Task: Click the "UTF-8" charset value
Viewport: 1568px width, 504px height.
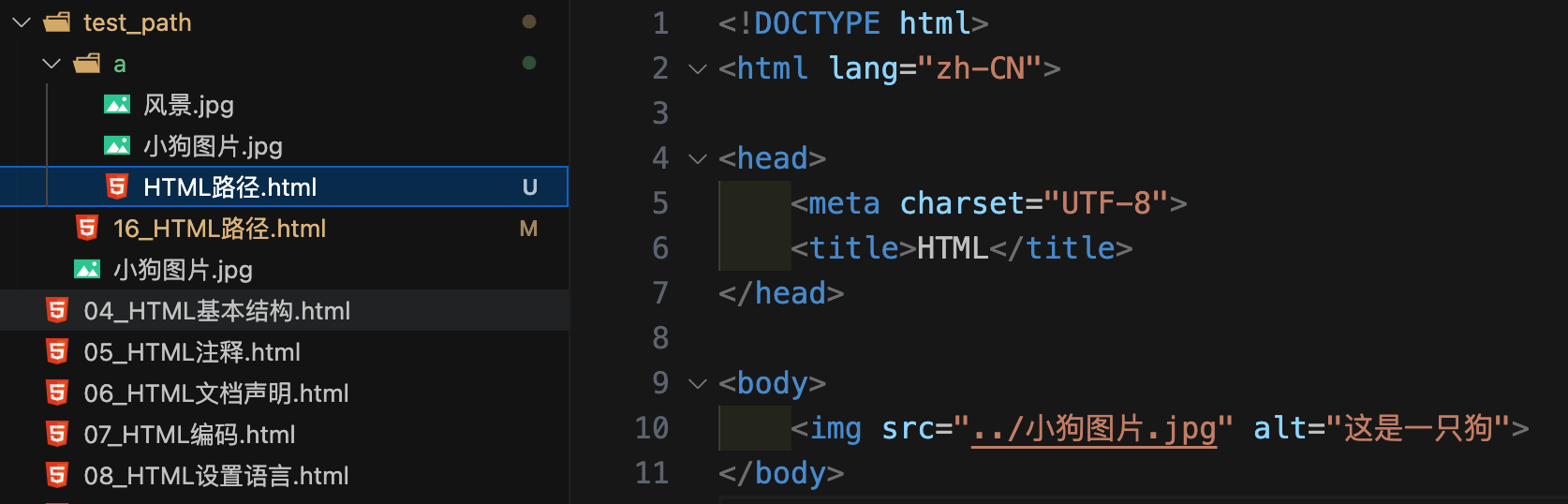Action: (1106, 203)
